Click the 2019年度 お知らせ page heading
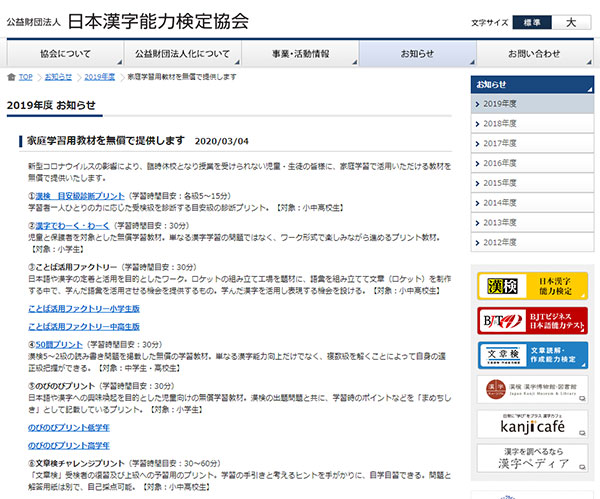This screenshot has width=600, height=499. (x=51, y=105)
